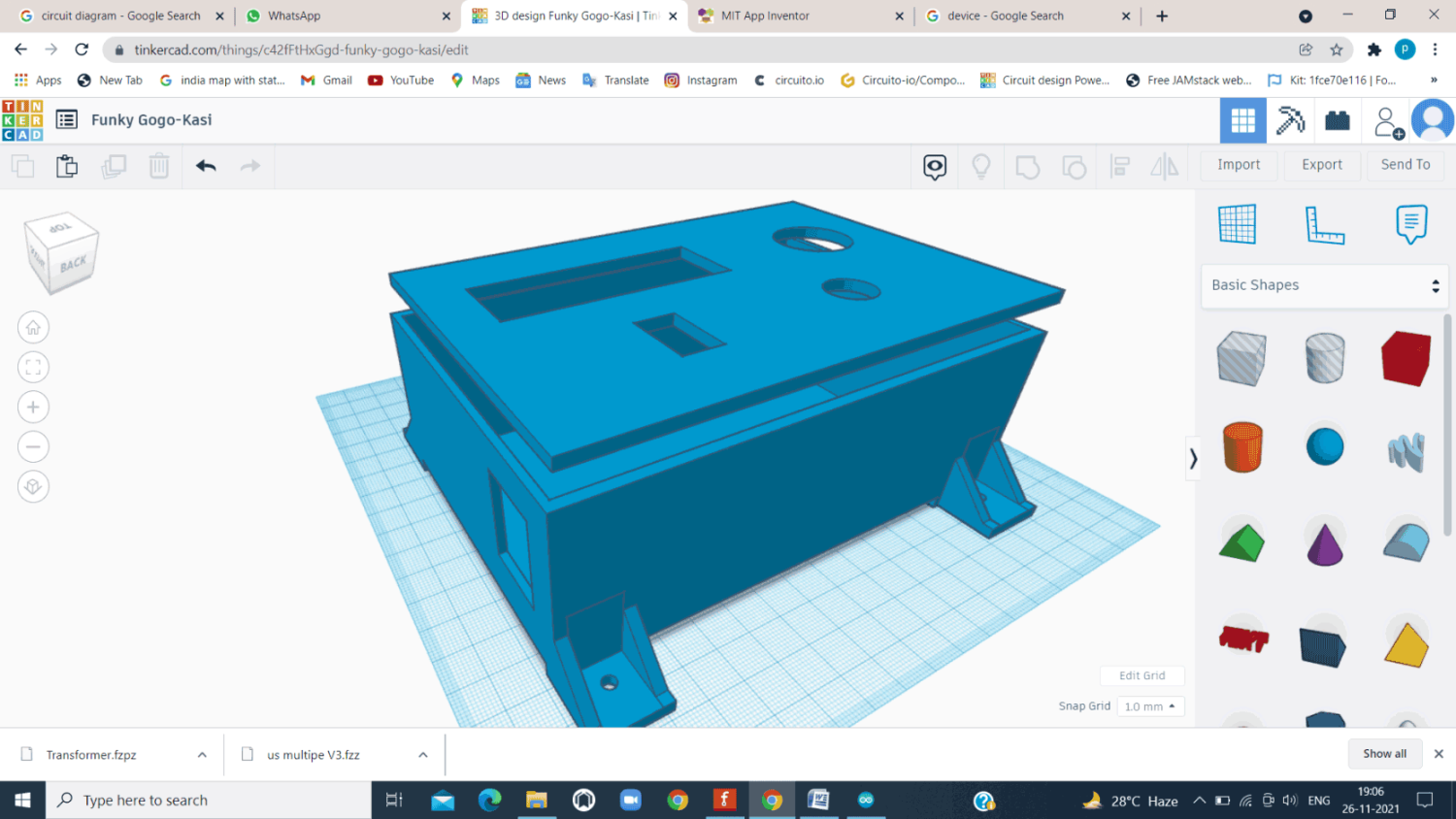1456x819 pixels.
Task: Select the Workplane tool
Action: pyautogui.click(x=1238, y=223)
